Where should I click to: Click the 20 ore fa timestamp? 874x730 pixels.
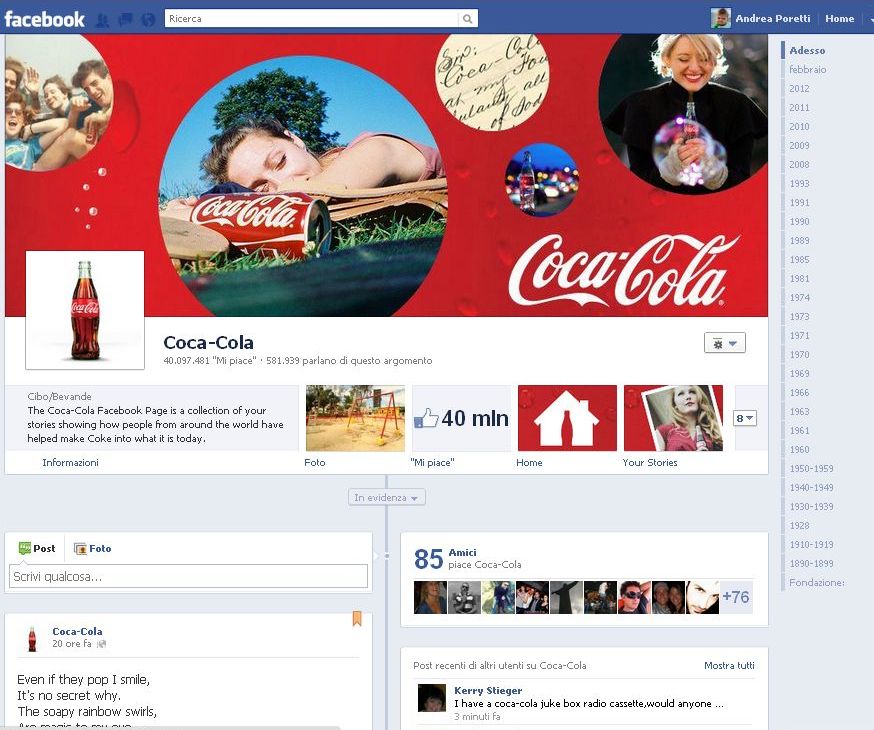click(x=72, y=644)
